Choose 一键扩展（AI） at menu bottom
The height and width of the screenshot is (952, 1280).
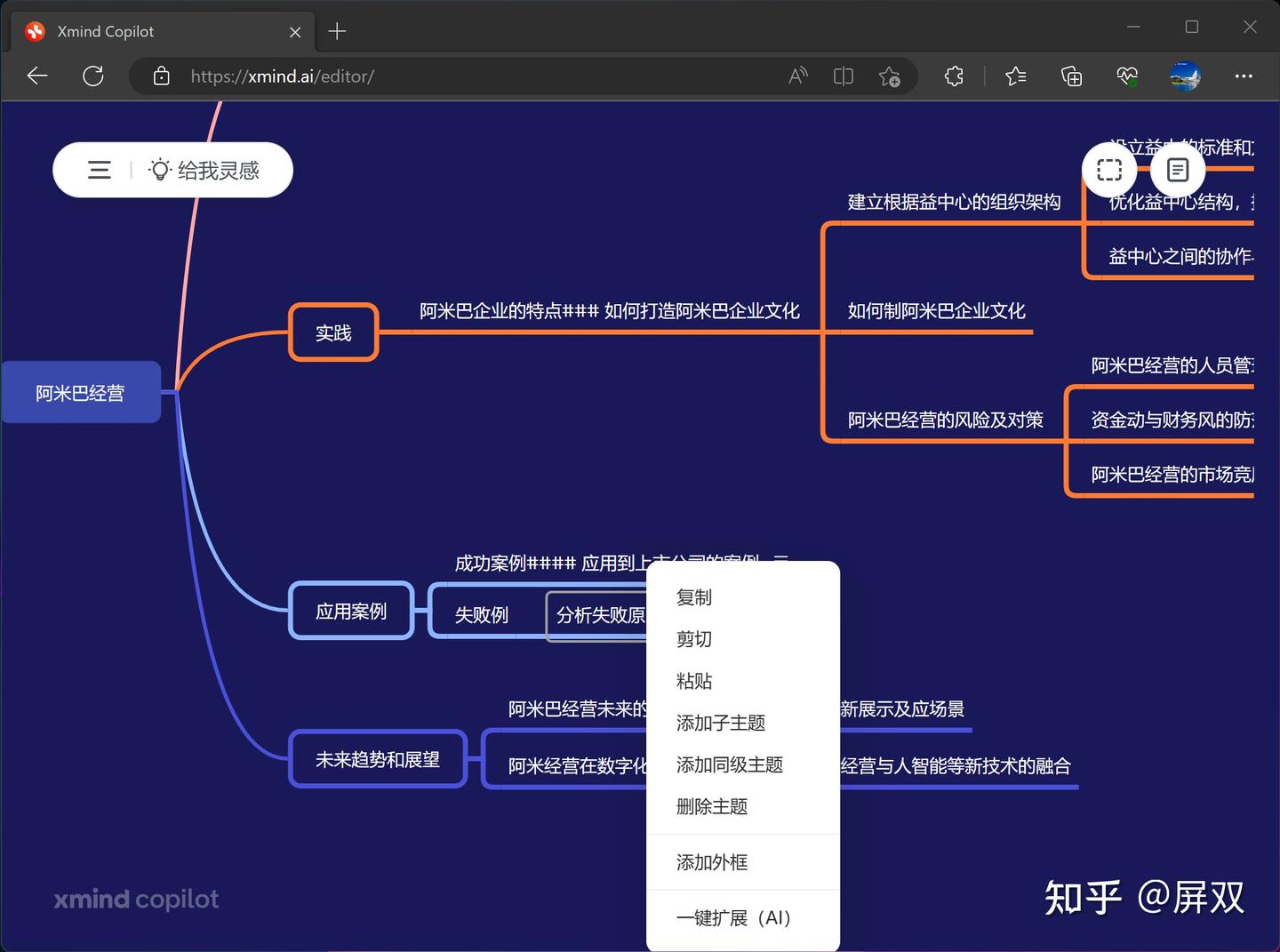point(732,917)
